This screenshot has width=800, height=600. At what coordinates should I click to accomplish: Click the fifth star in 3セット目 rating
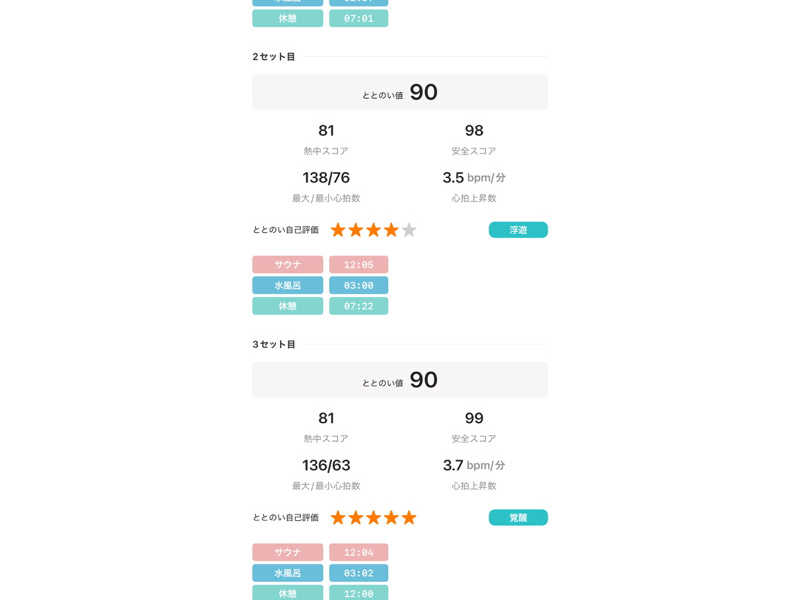[409, 517]
